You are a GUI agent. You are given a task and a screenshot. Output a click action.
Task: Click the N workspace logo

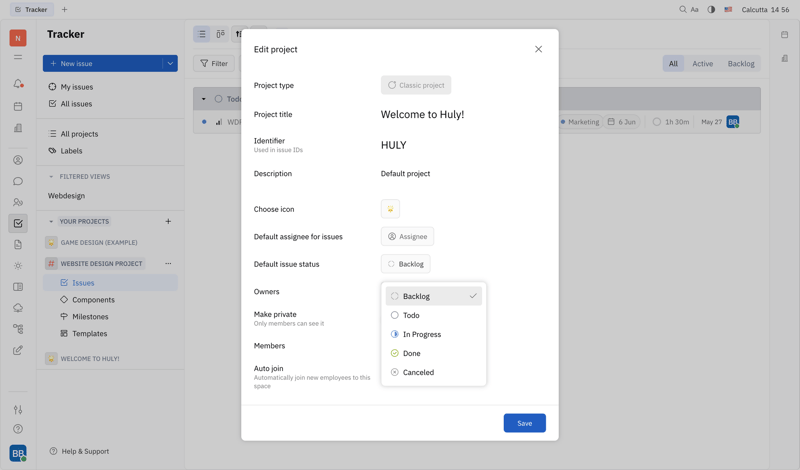(x=18, y=38)
